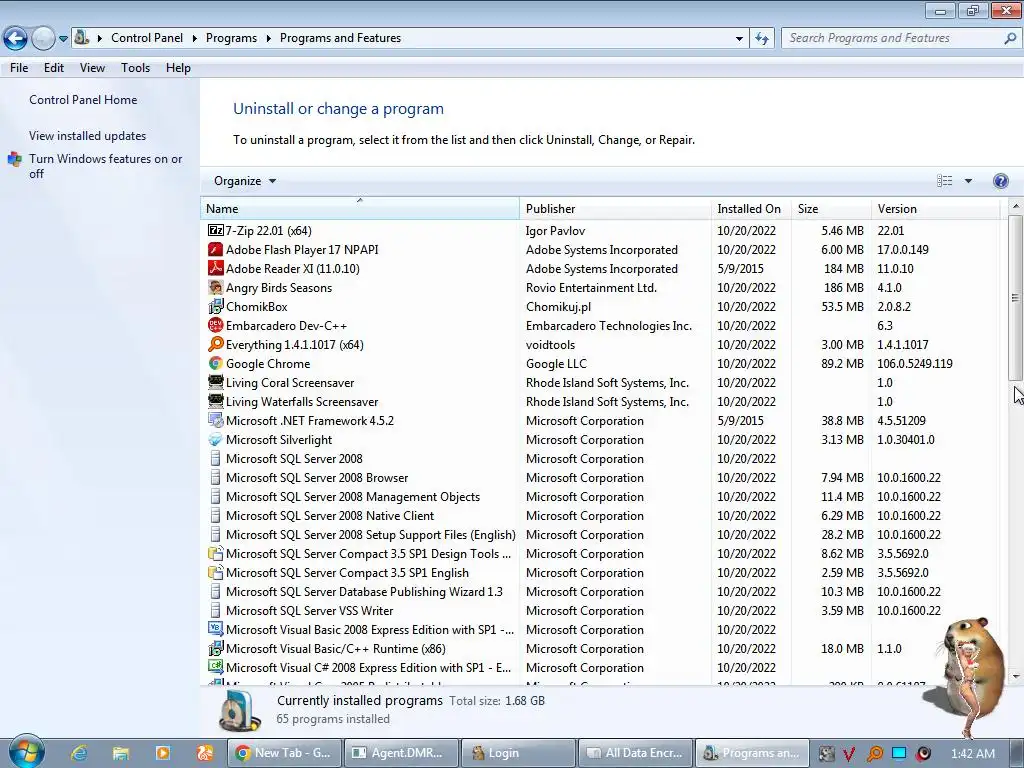Click the SQL Server Compact 3.5 SP1 English icon
1024x768 pixels.
click(x=216, y=572)
